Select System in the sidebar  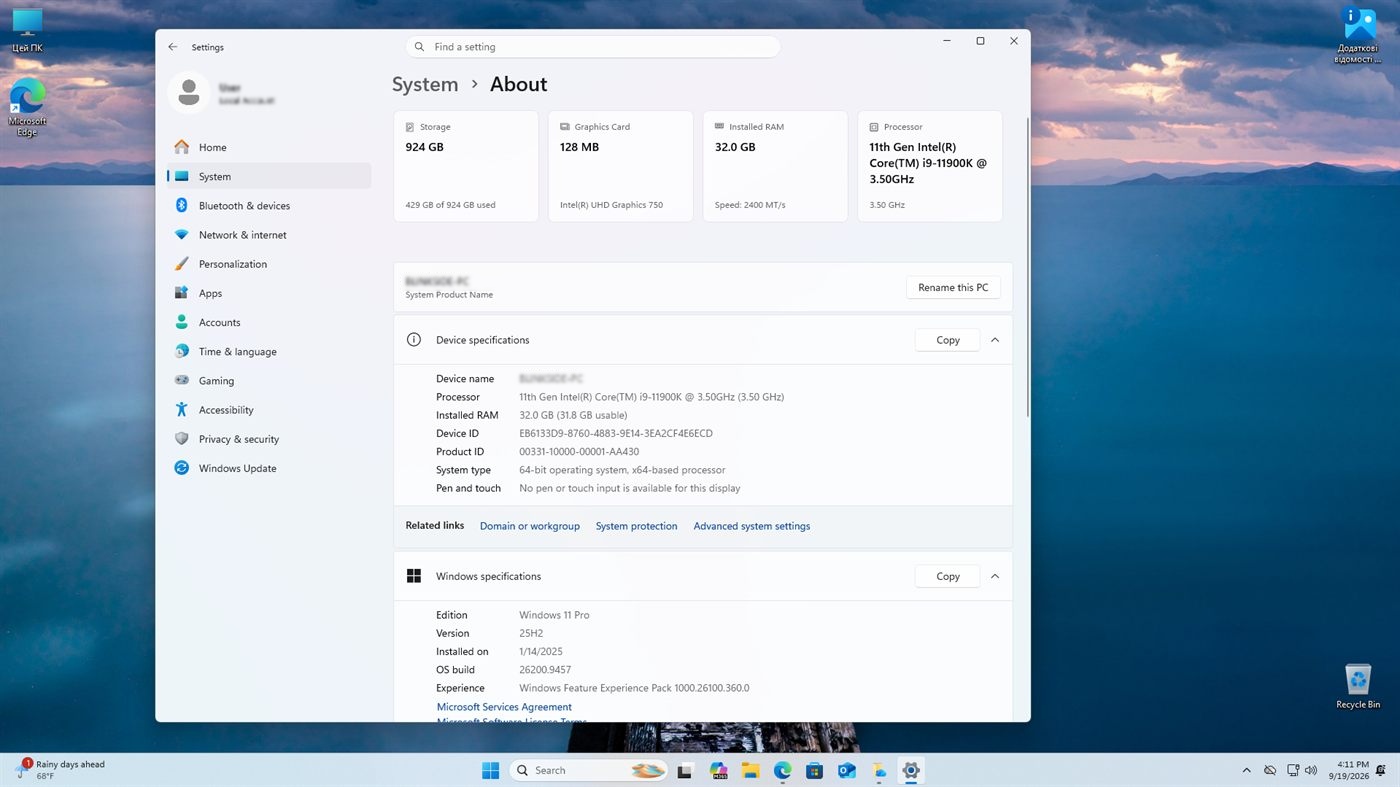[x=269, y=176]
